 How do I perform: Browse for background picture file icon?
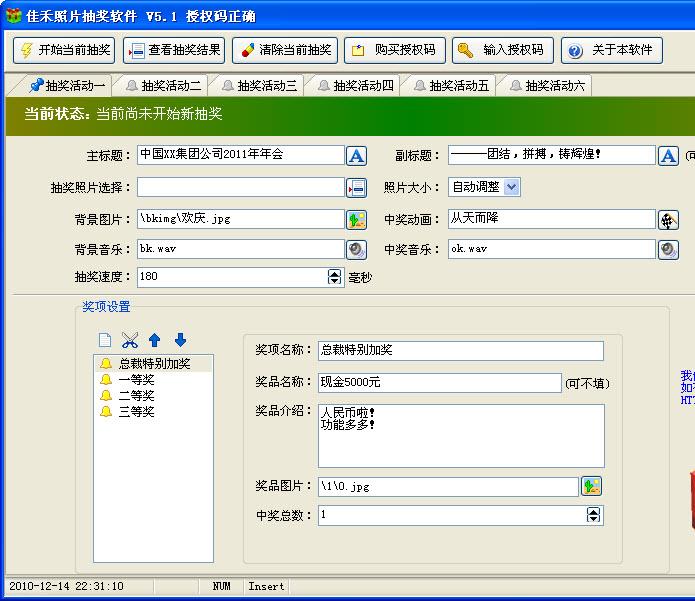(x=357, y=219)
